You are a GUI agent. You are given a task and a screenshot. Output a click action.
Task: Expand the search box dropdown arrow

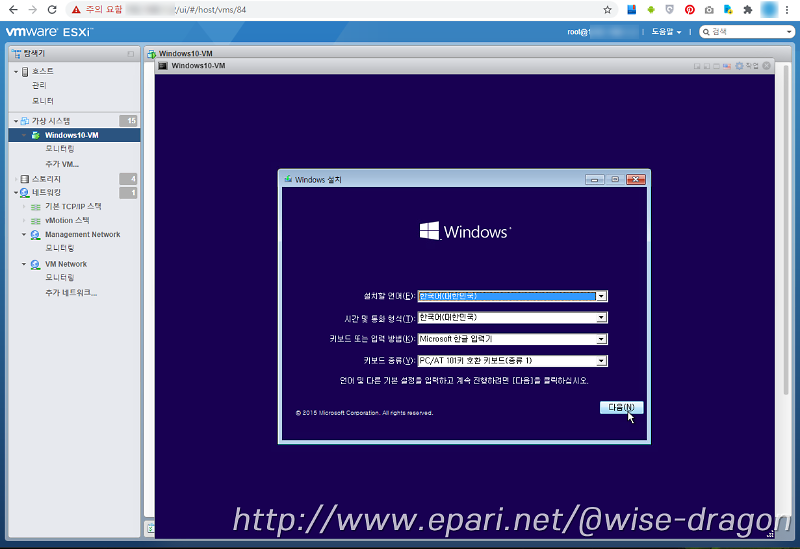789,32
